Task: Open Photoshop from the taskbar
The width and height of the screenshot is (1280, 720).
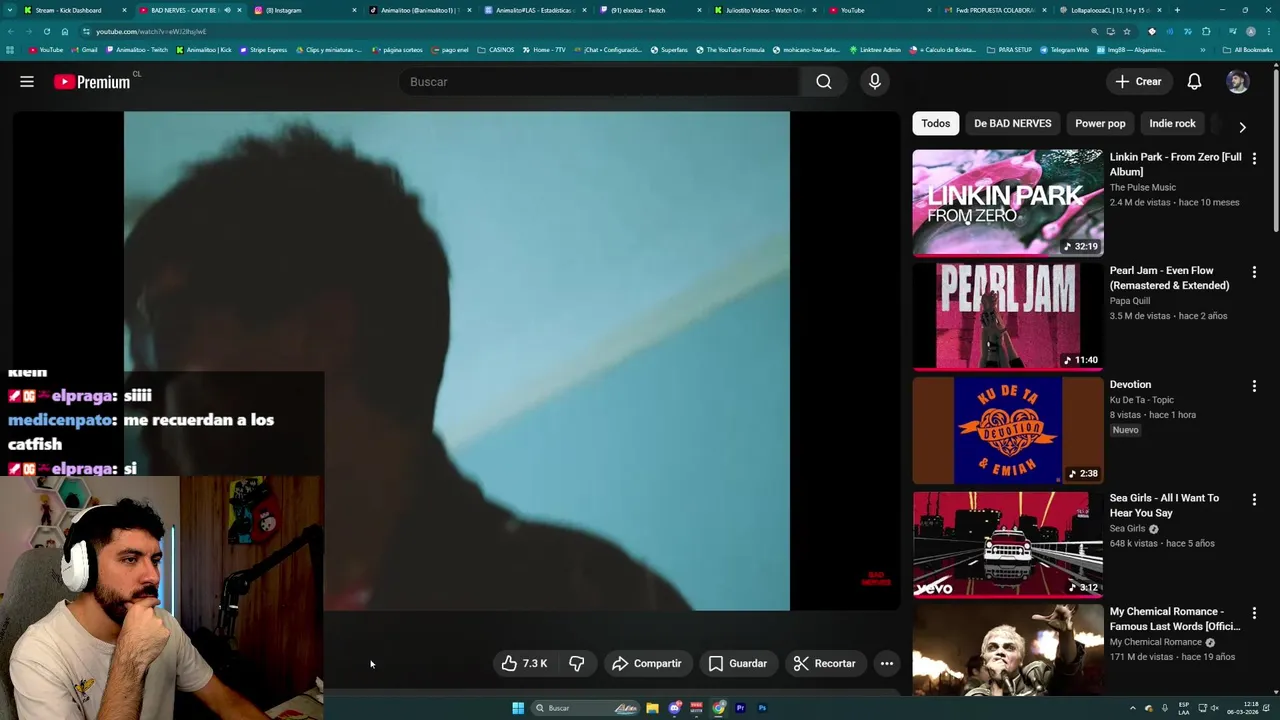Action: tap(762, 708)
